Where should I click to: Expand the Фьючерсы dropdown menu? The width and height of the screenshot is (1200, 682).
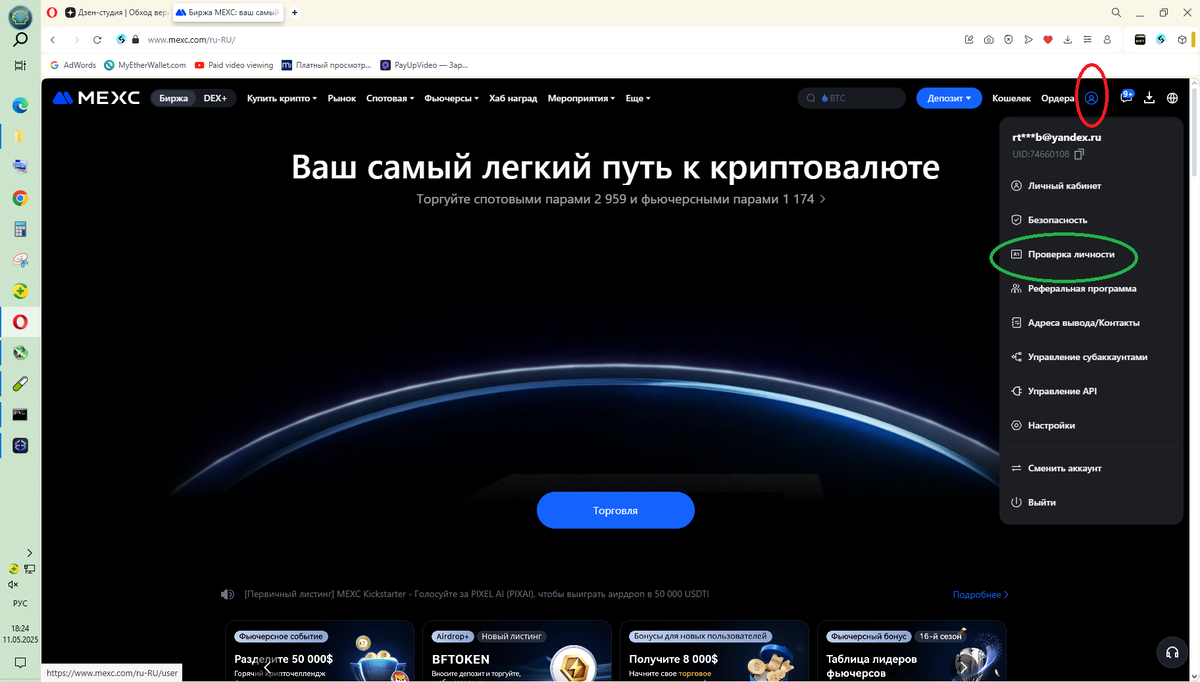[451, 98]
